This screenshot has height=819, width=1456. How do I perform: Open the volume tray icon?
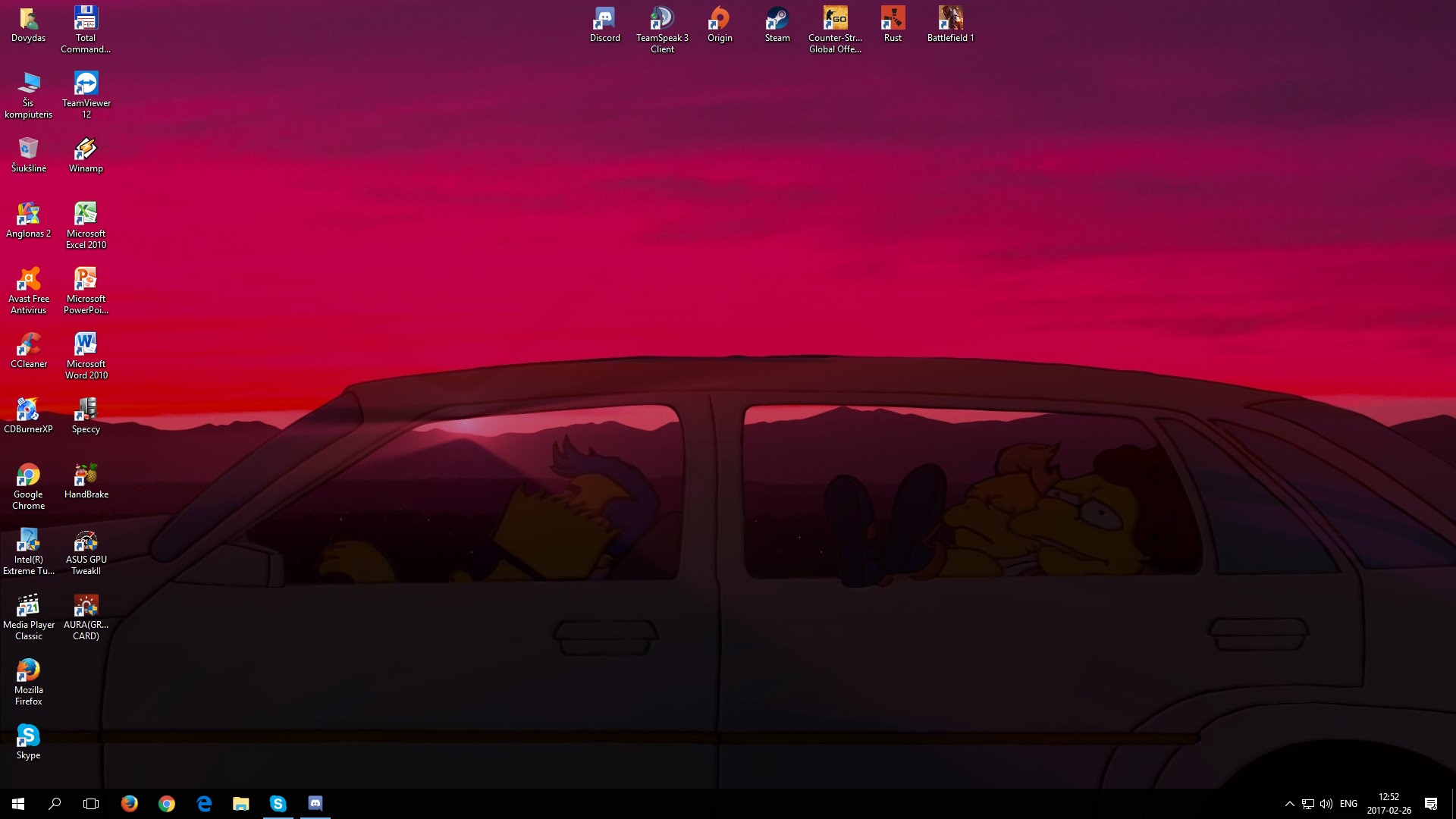point(1326,804)
